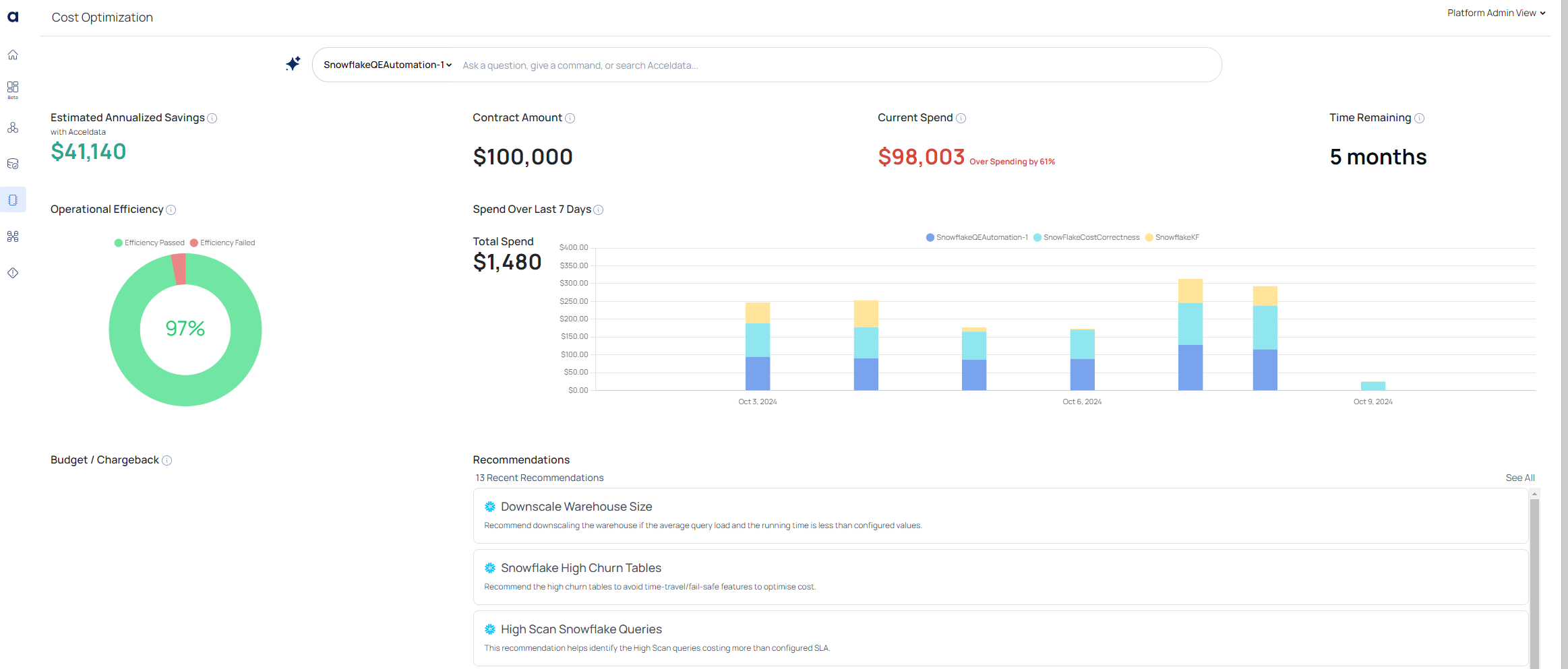
Task: Toggle SnowFlakeCostCorrectness legend series
Action: [1087, 237]
